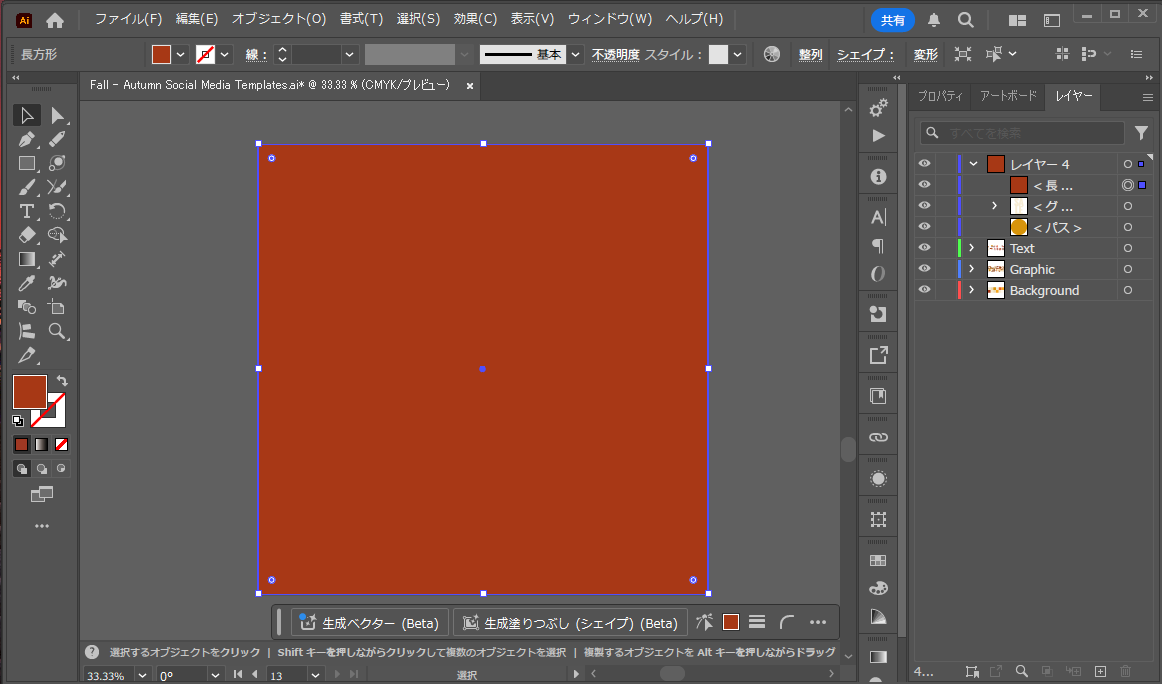Open the fill color dropdown in control bar
The height and width of the screenshot is (684, 1162).
180,54
